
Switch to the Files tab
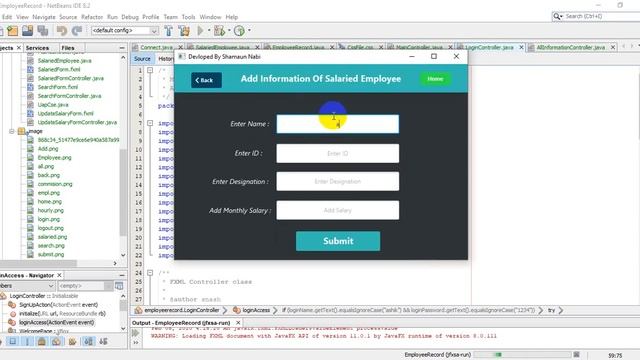click(x=68, y=48)
